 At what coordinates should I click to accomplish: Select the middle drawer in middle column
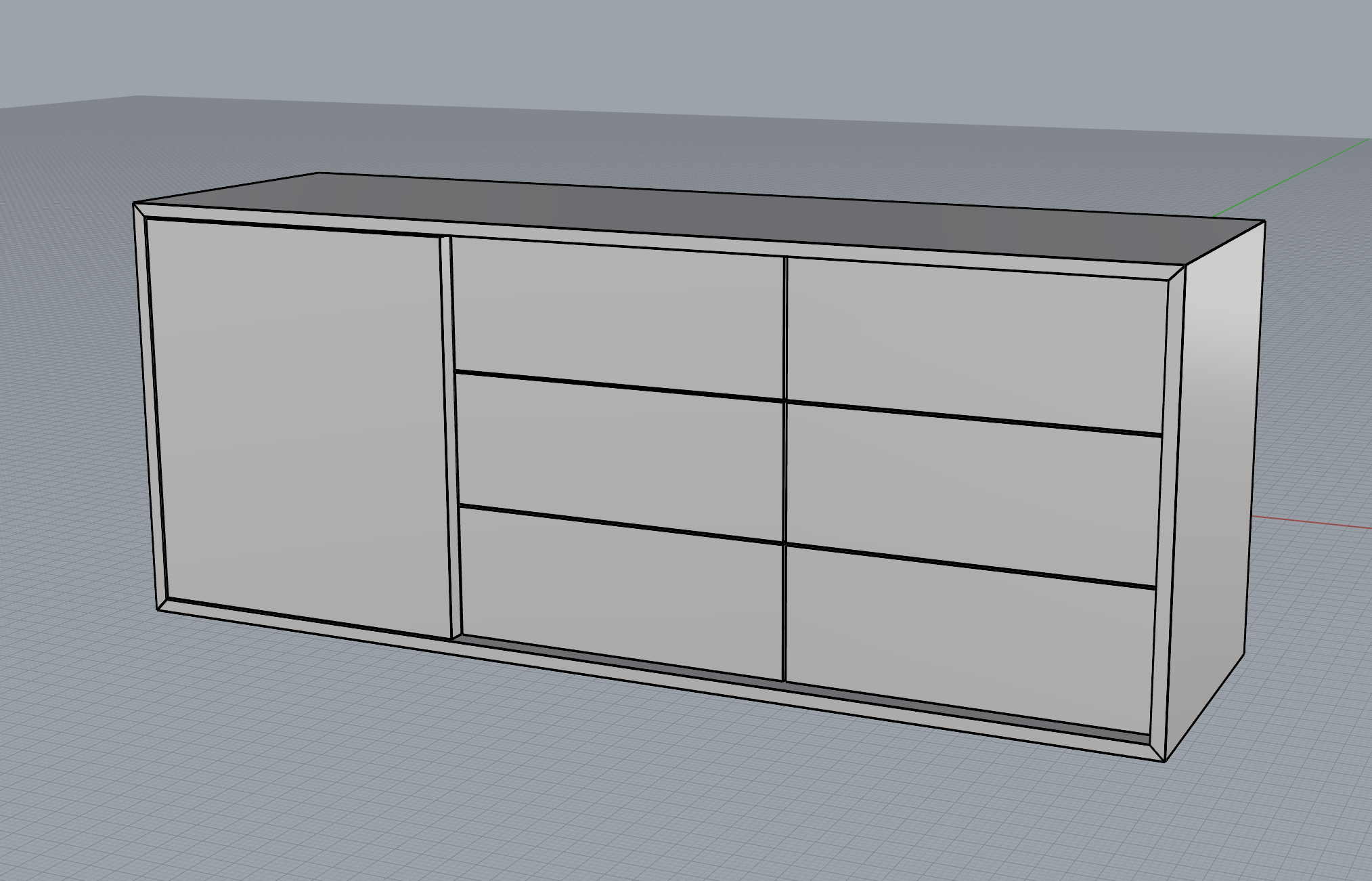pyautogui.click(x=619, y=454)
